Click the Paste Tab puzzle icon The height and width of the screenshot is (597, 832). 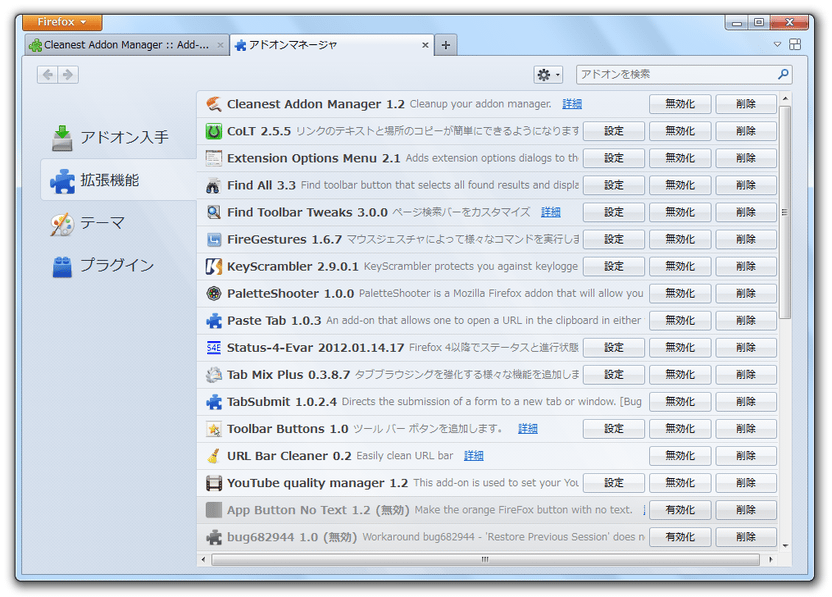coord(214,321)
